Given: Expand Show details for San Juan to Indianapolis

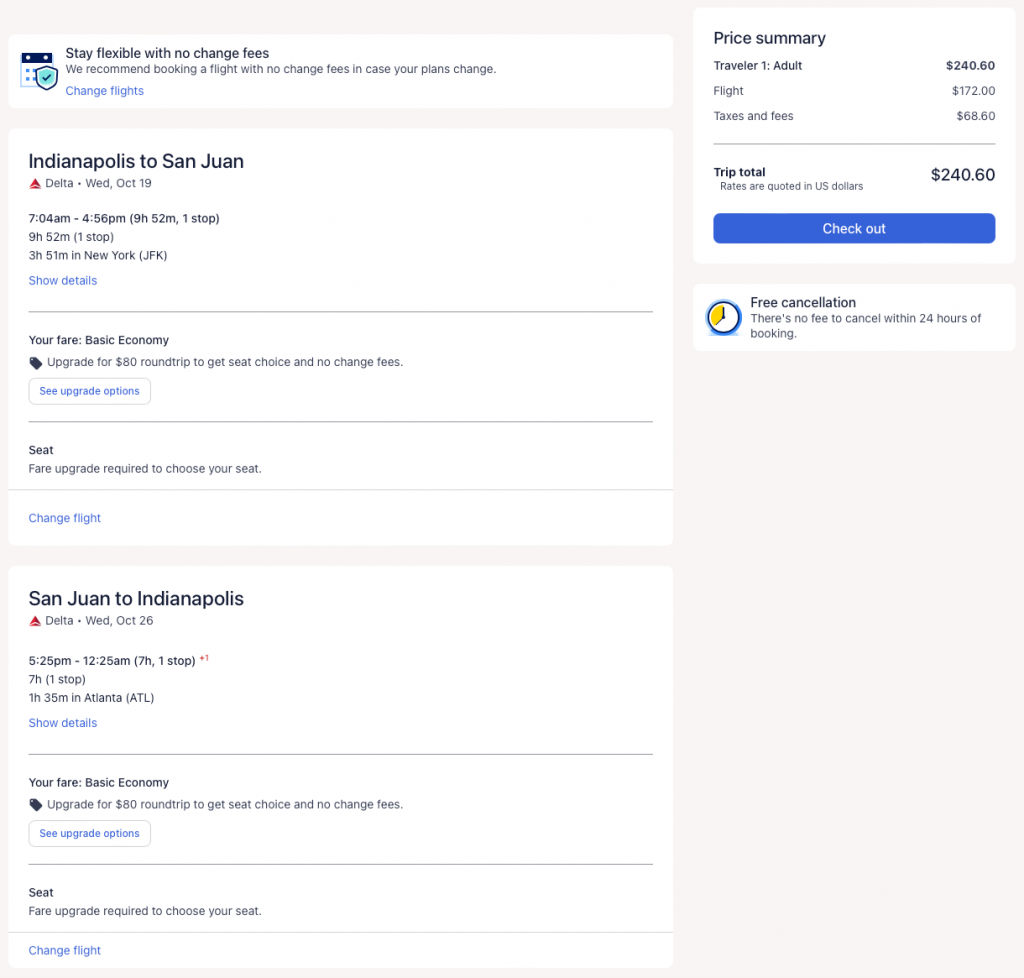Looking at the screenshot, I should click(x=63, y=723).
